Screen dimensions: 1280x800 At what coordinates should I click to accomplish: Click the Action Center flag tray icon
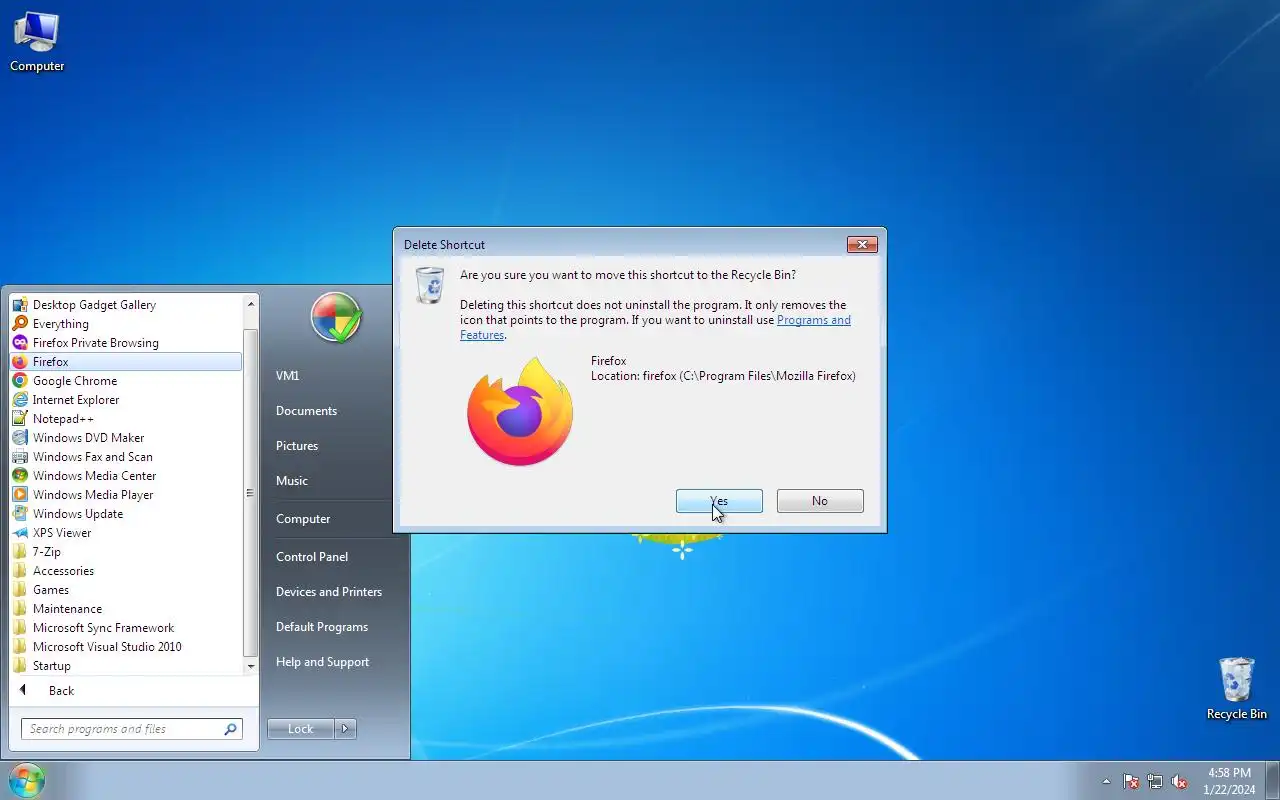point(1131,781)
